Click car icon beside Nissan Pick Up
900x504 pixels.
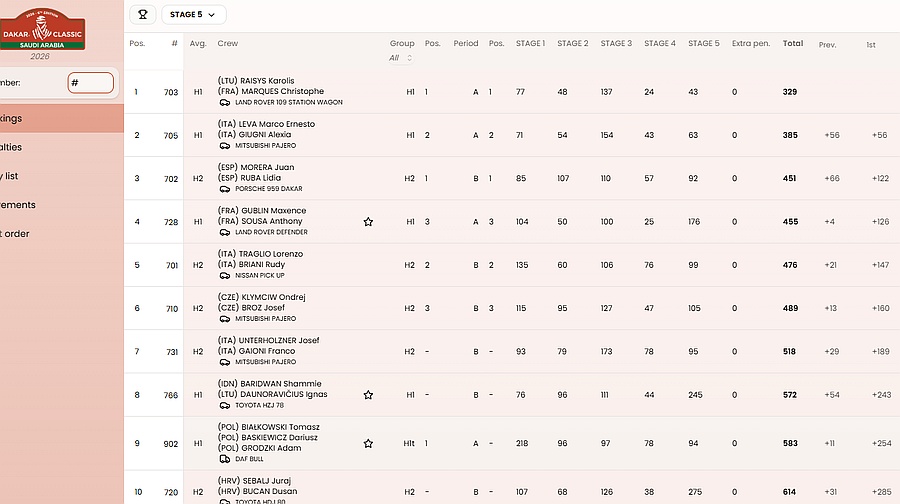pyautogui.click(x=224, y=275)
